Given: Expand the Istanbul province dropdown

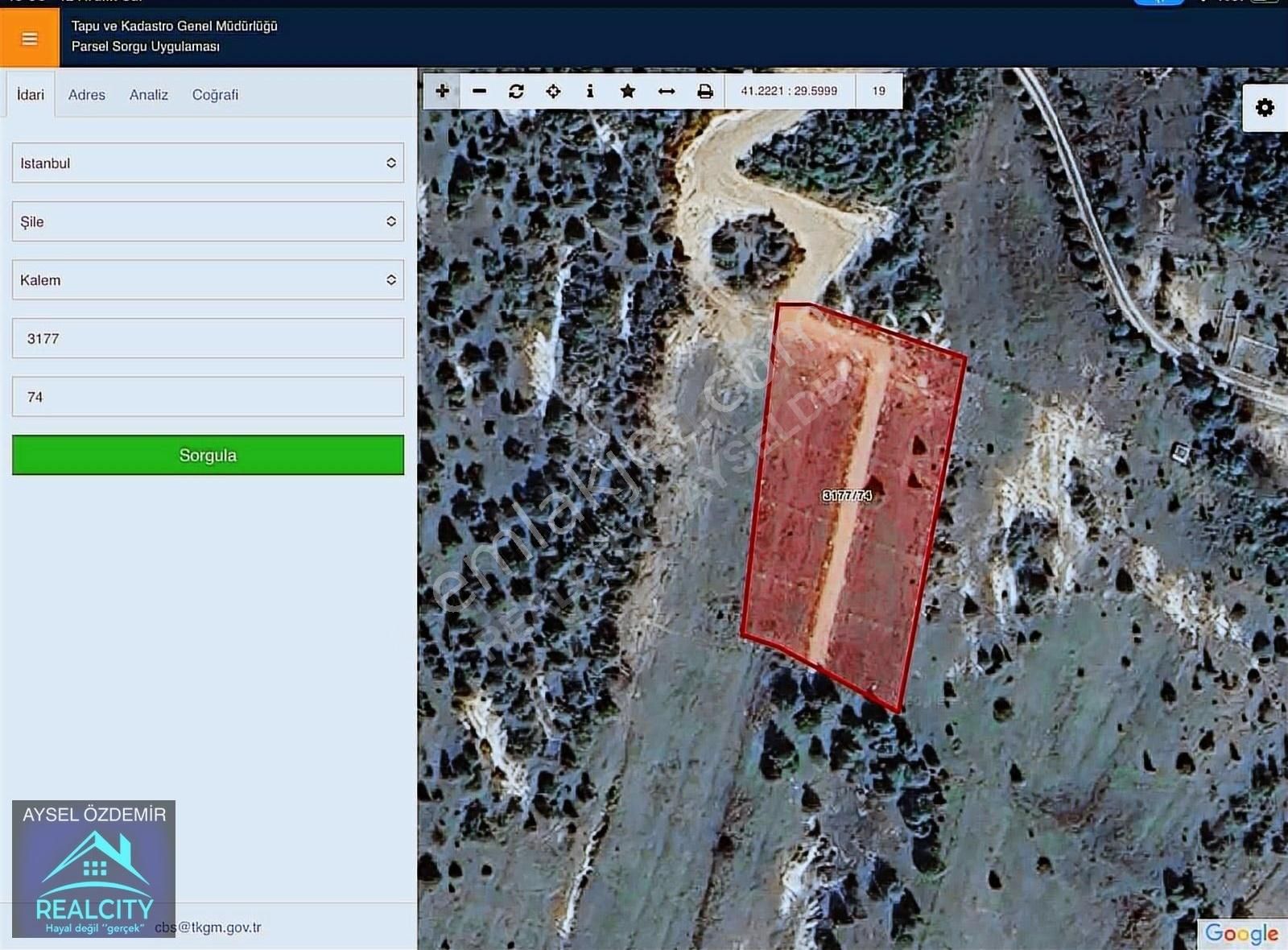Looking at the screenshot, I should 208,163.
